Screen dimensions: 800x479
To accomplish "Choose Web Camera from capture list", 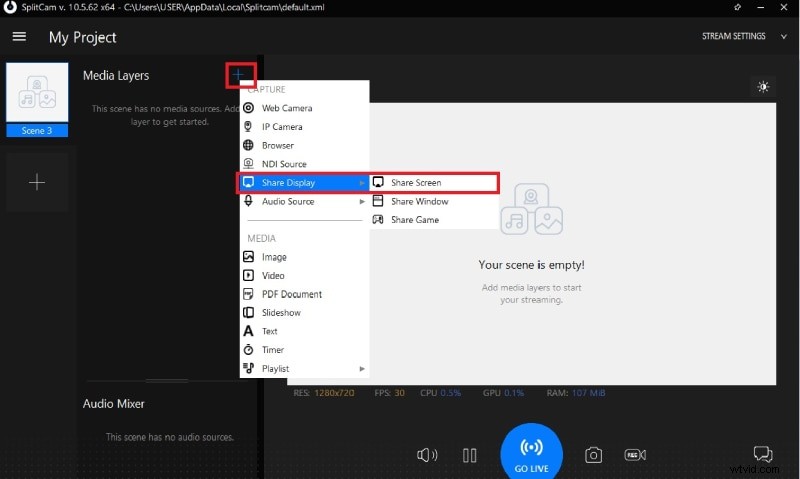I will click(286, 108).
